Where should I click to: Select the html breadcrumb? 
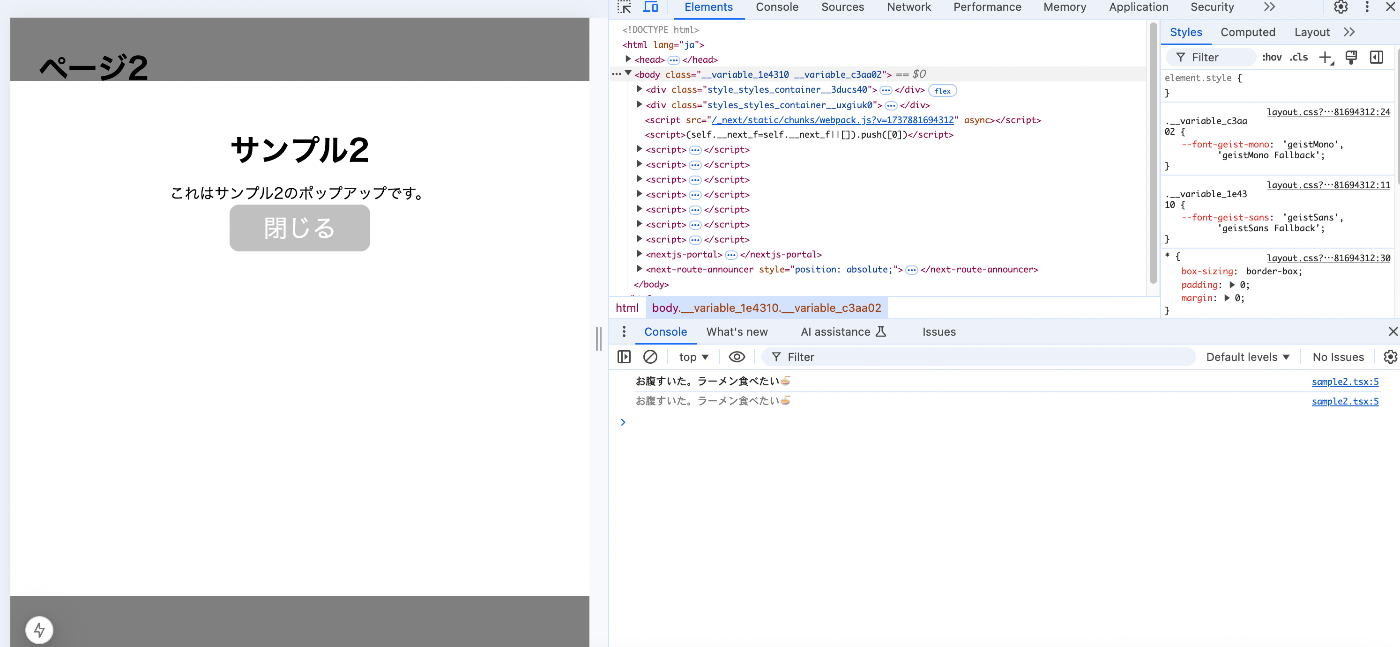(627, 308)
